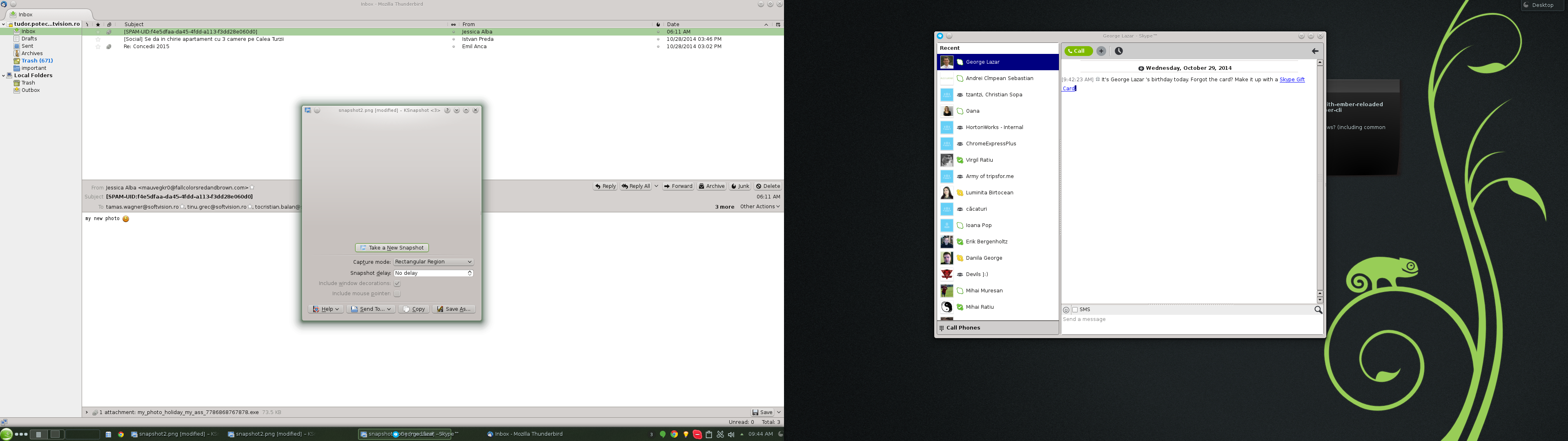Click the plus add-people icon in Skype

1101,51
